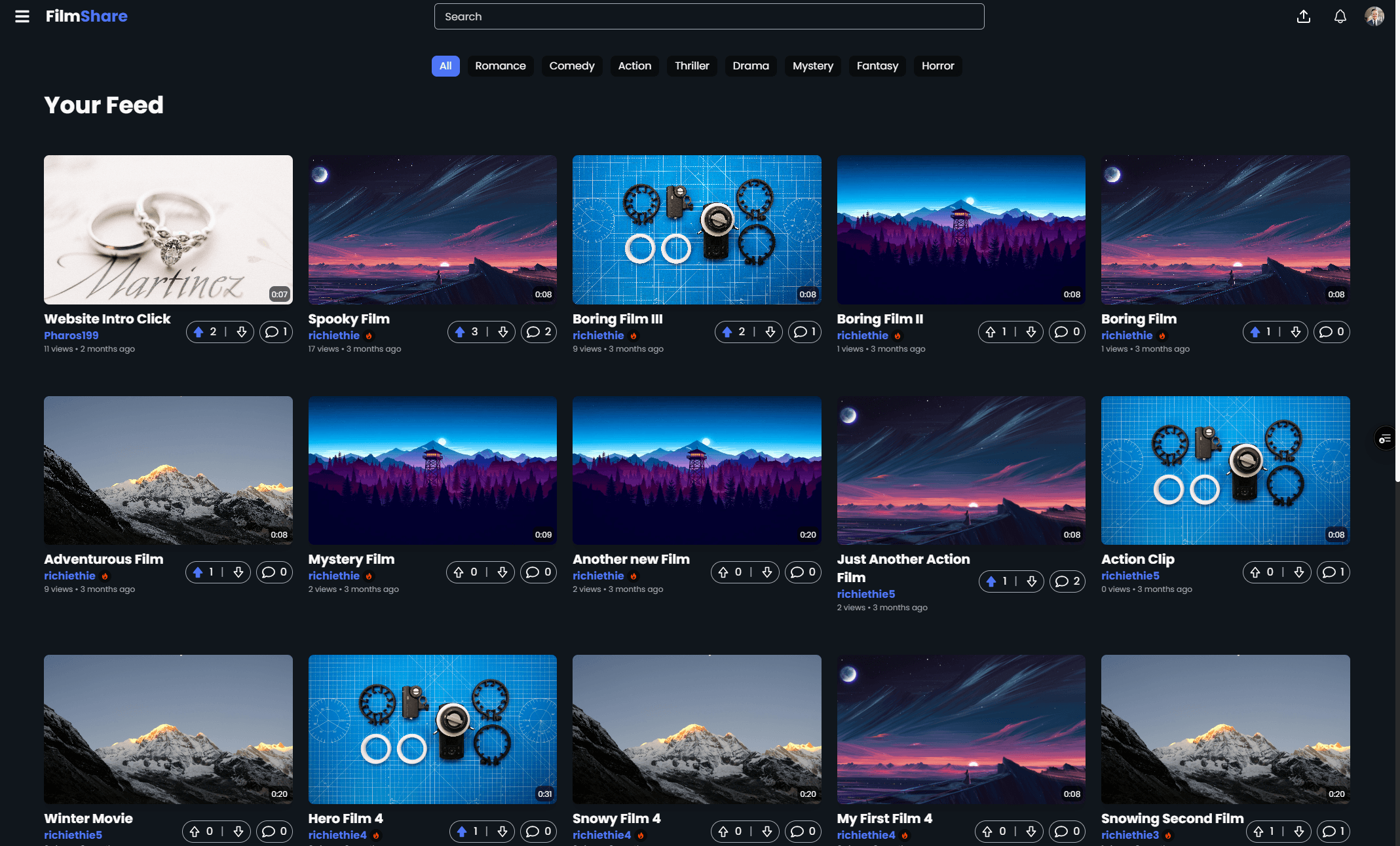Filter feed by Mystery
This screenshot has height=846, width=1400.
pos(813,66)
